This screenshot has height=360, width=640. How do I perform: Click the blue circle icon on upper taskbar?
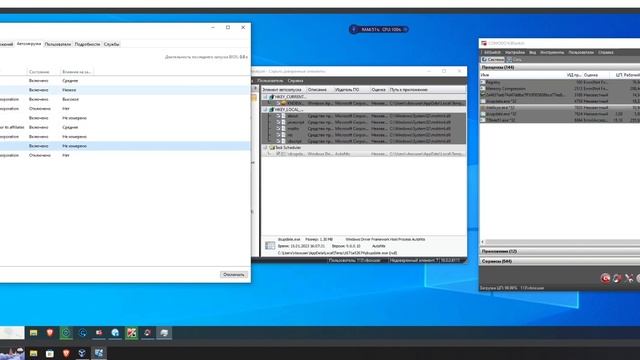82,333
